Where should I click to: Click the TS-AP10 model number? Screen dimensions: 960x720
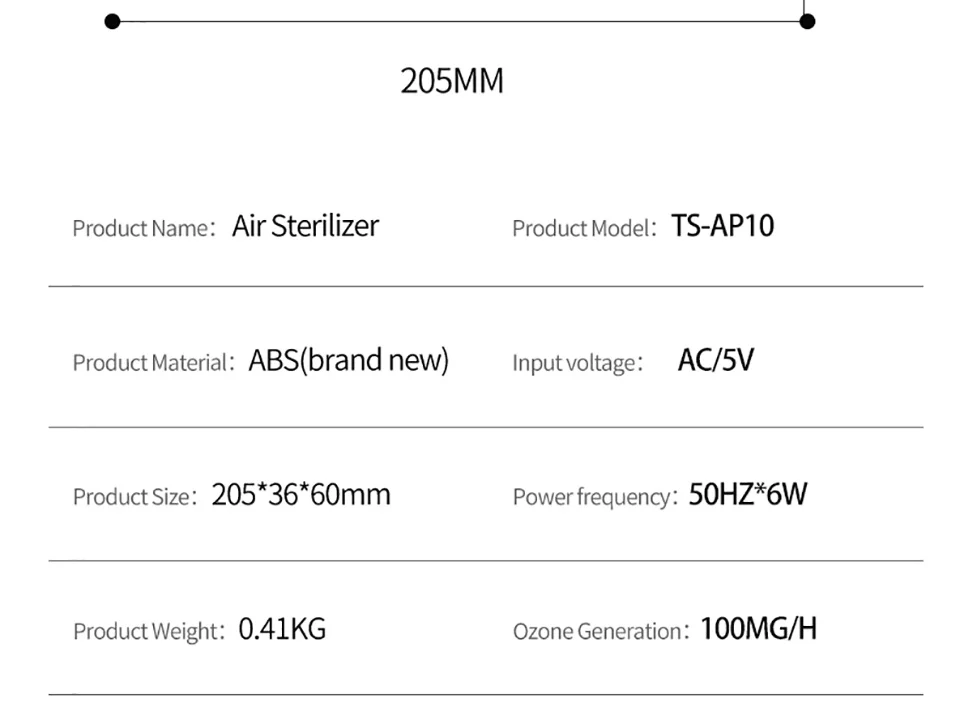pos(722,226)
